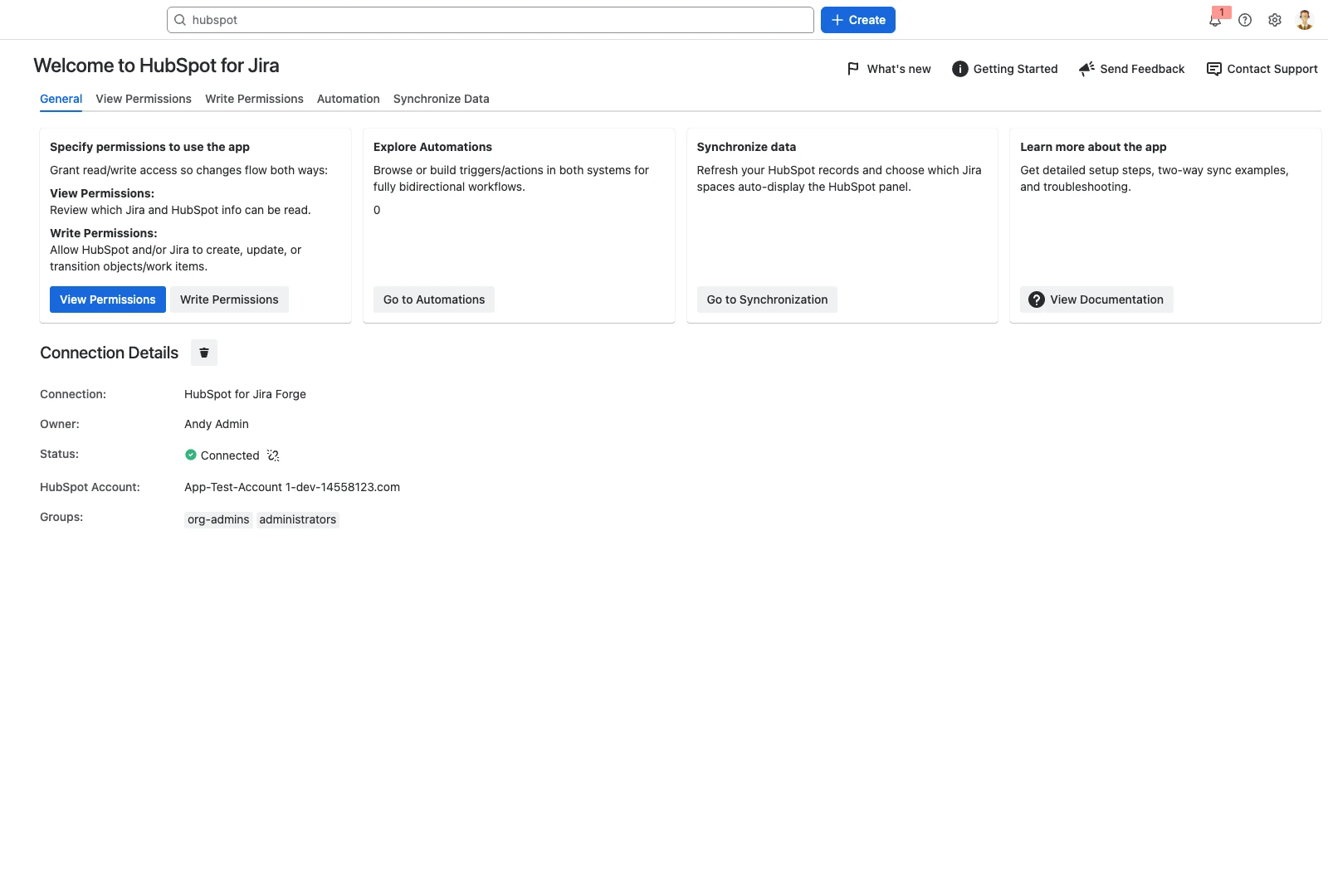Select the HubSpot account name text
Image resolution: width=1328 pixels, height=896 pixels.
[x=292, y=487]
